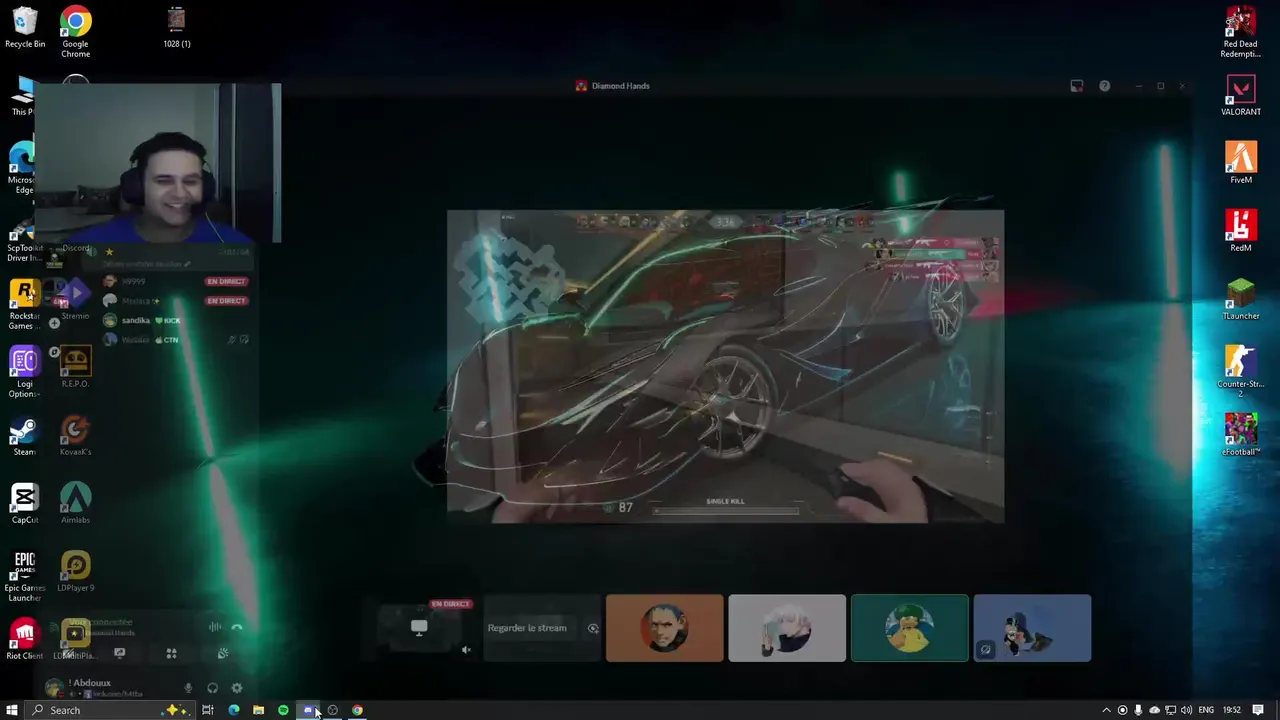1280x720 pixels.
Task: Open the Epic Games Launcher shortcut
Action: click(25, 577)
